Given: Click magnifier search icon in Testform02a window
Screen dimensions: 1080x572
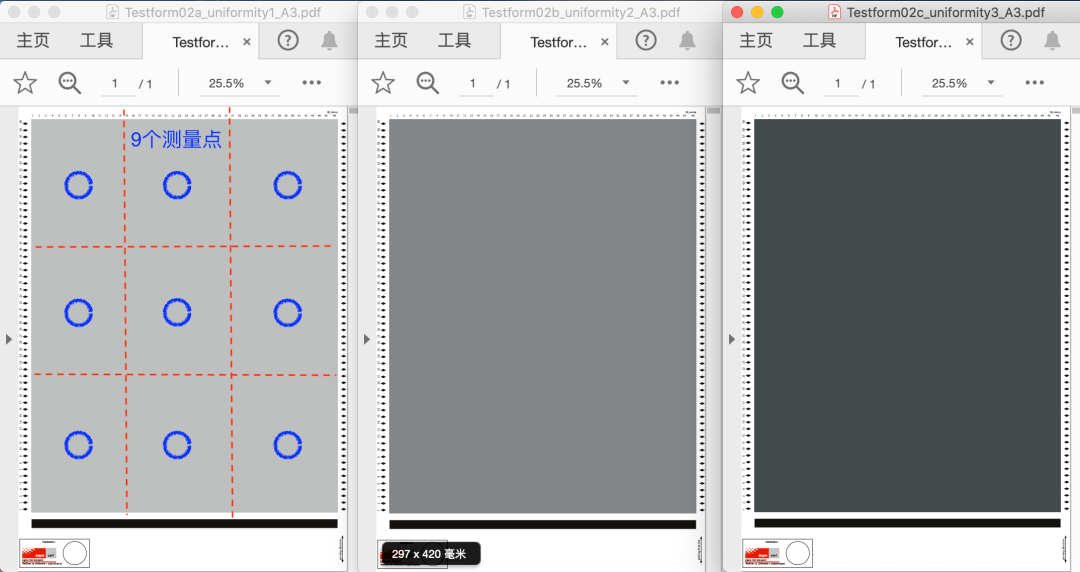Looking at the screenshot, I should coord(69,83).
